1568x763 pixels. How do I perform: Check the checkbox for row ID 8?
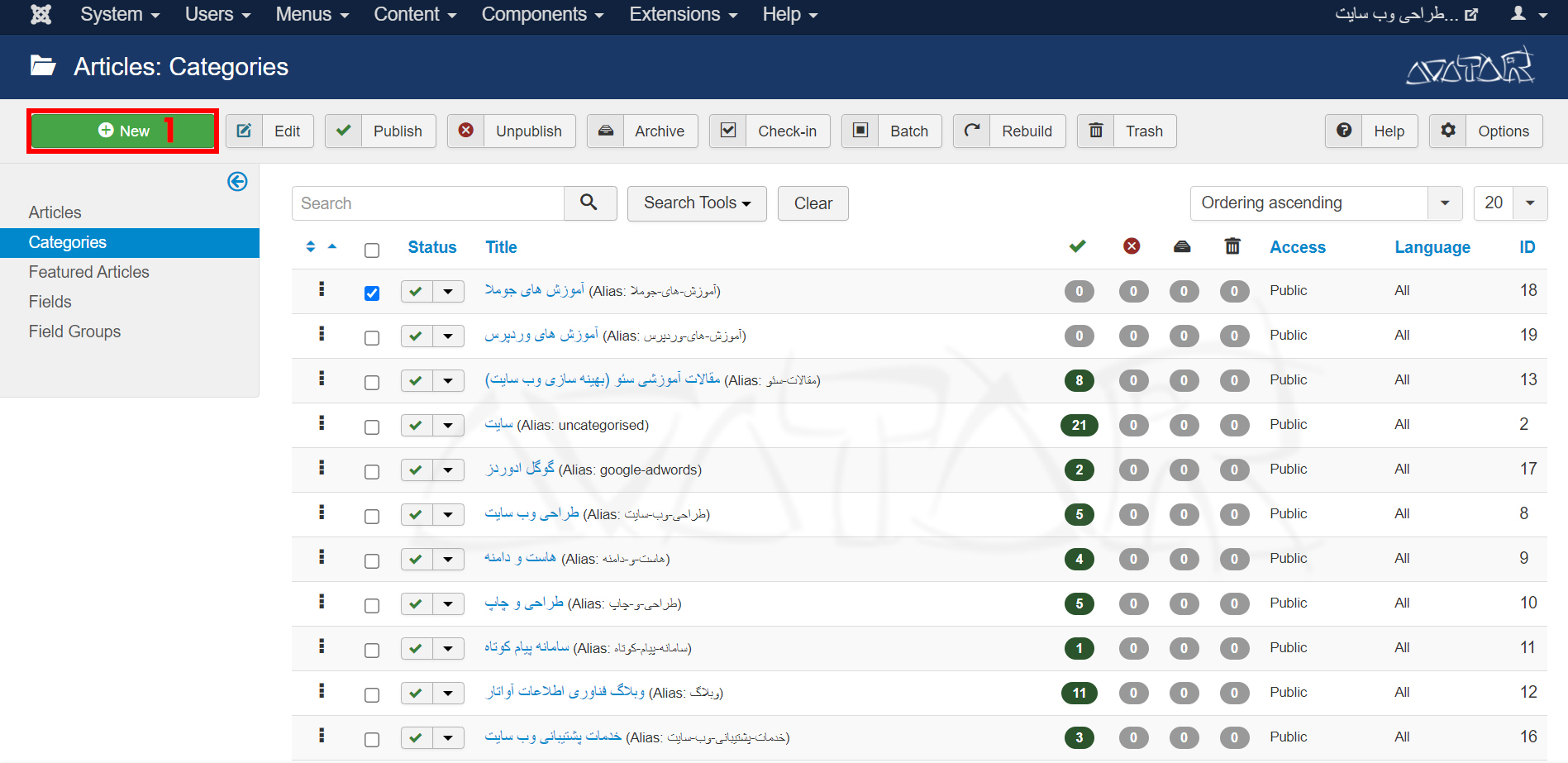[x=372, y=516]
